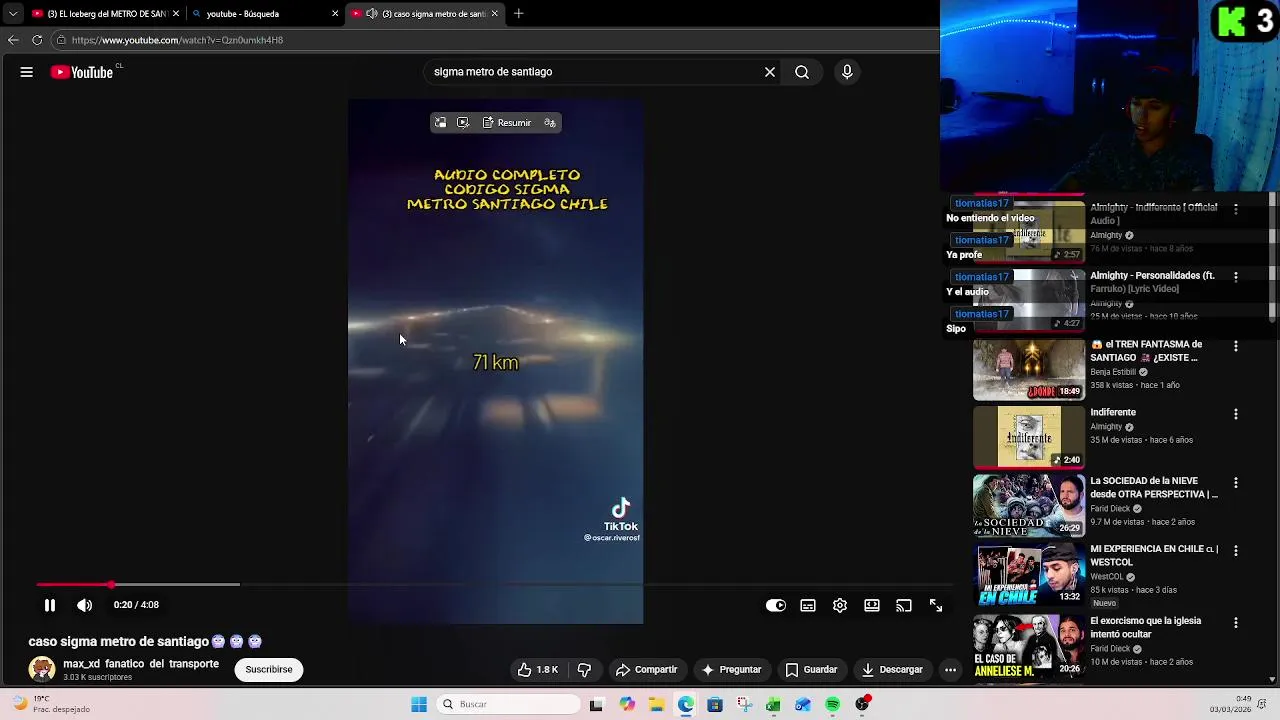Click the browser address bar URL
1280x720 pixels.
[177, 40]
